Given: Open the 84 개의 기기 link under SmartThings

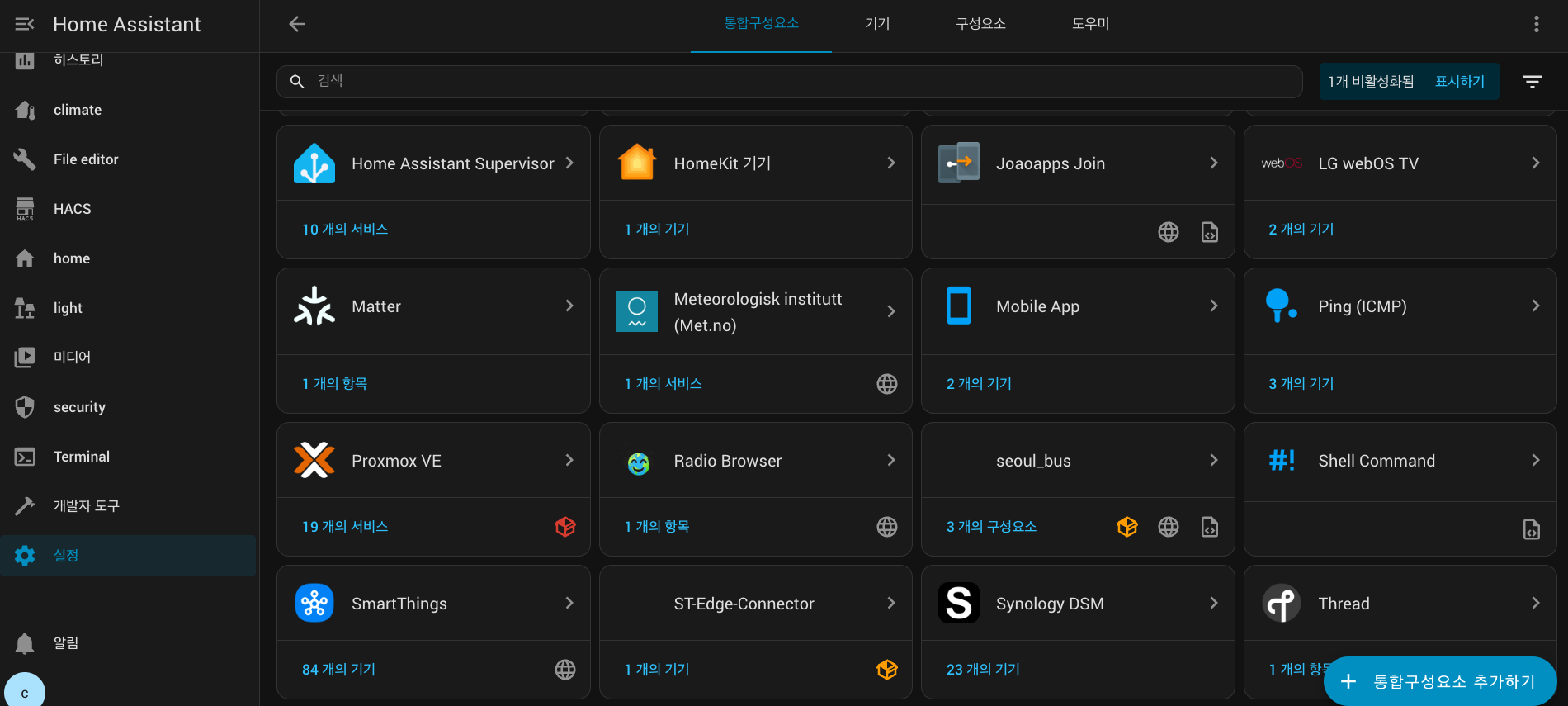Looking at the screenshot, I should [x=338, y=670].
